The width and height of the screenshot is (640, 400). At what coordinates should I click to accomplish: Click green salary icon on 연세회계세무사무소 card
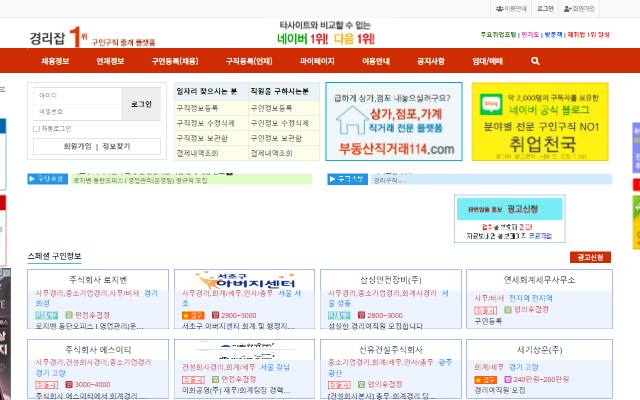pos(508,310)
